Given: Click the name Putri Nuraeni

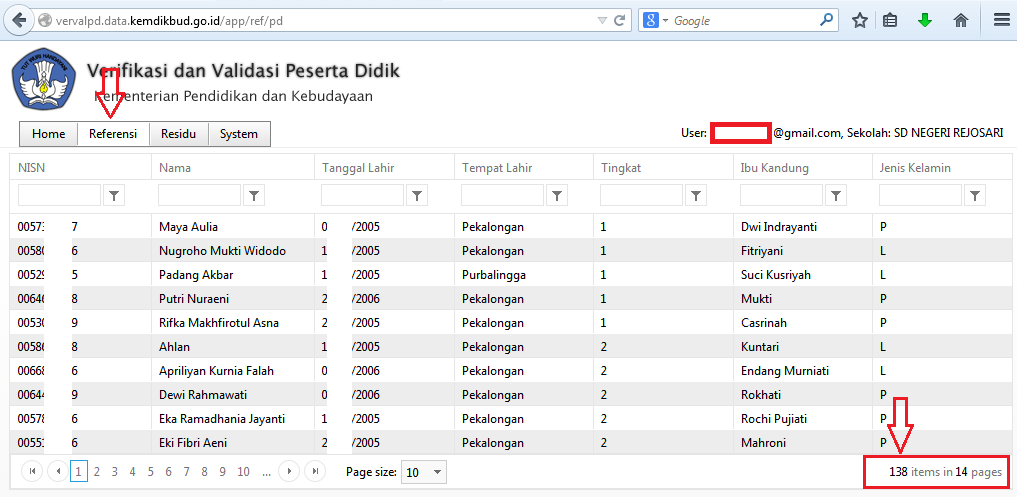Looking at the screenshot, I should (194, 298).
